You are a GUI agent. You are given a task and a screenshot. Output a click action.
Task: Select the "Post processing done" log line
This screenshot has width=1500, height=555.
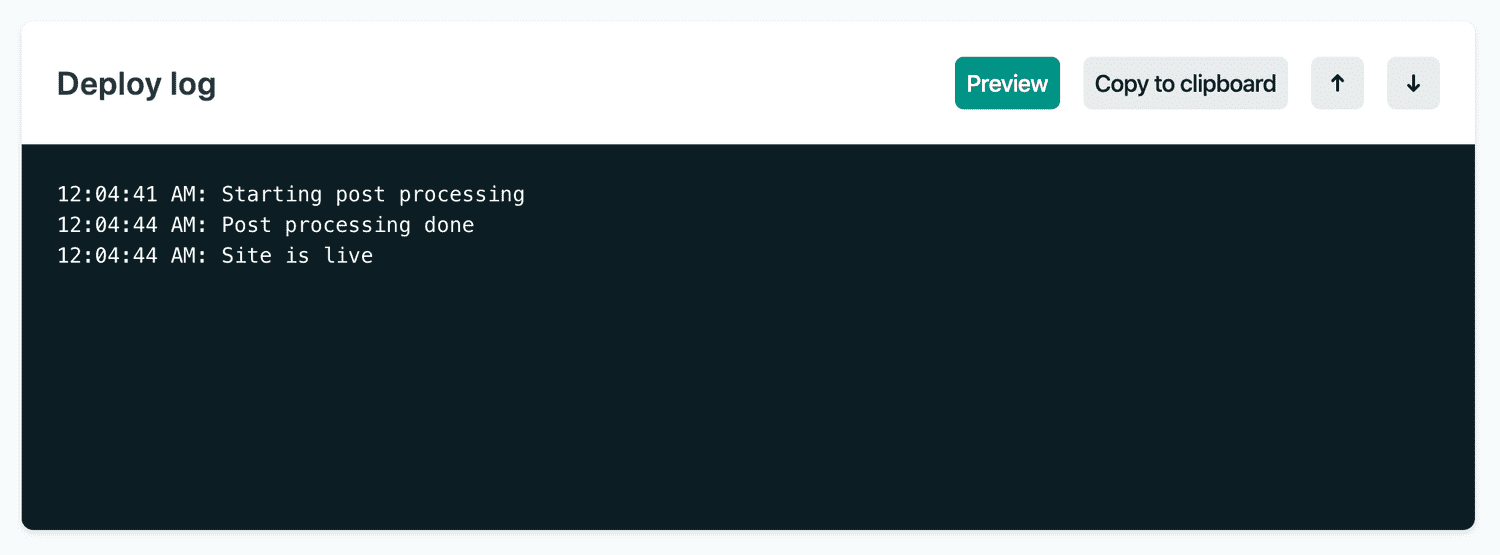[x=266, y=225]
